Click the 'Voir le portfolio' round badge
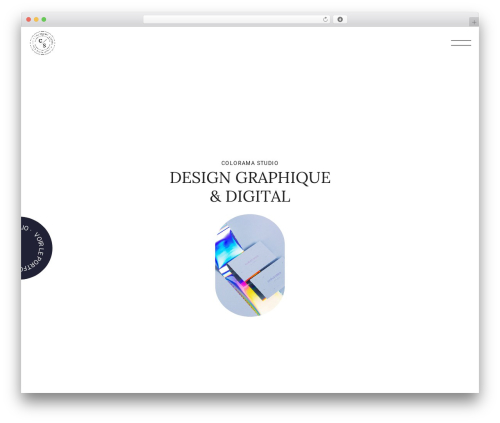This screenshot has height=423, width=500. [36, 248]
